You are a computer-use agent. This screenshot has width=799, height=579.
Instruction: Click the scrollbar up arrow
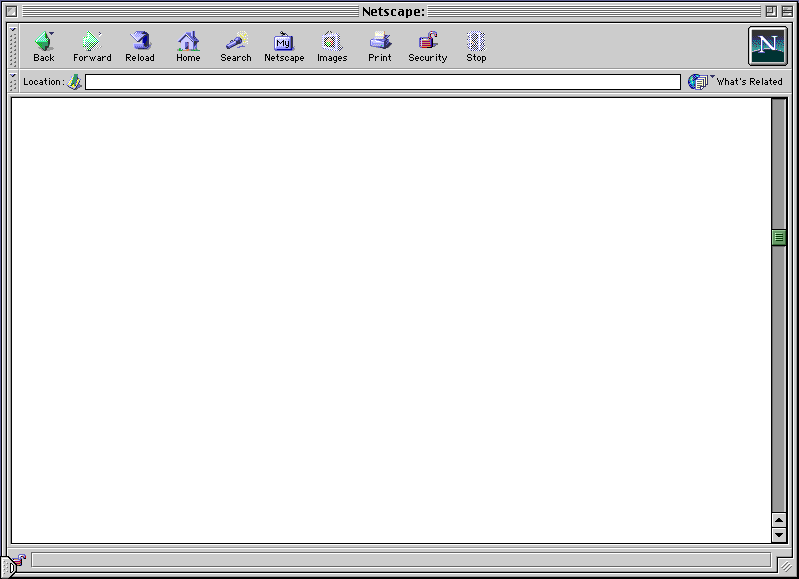pos(779,520)
